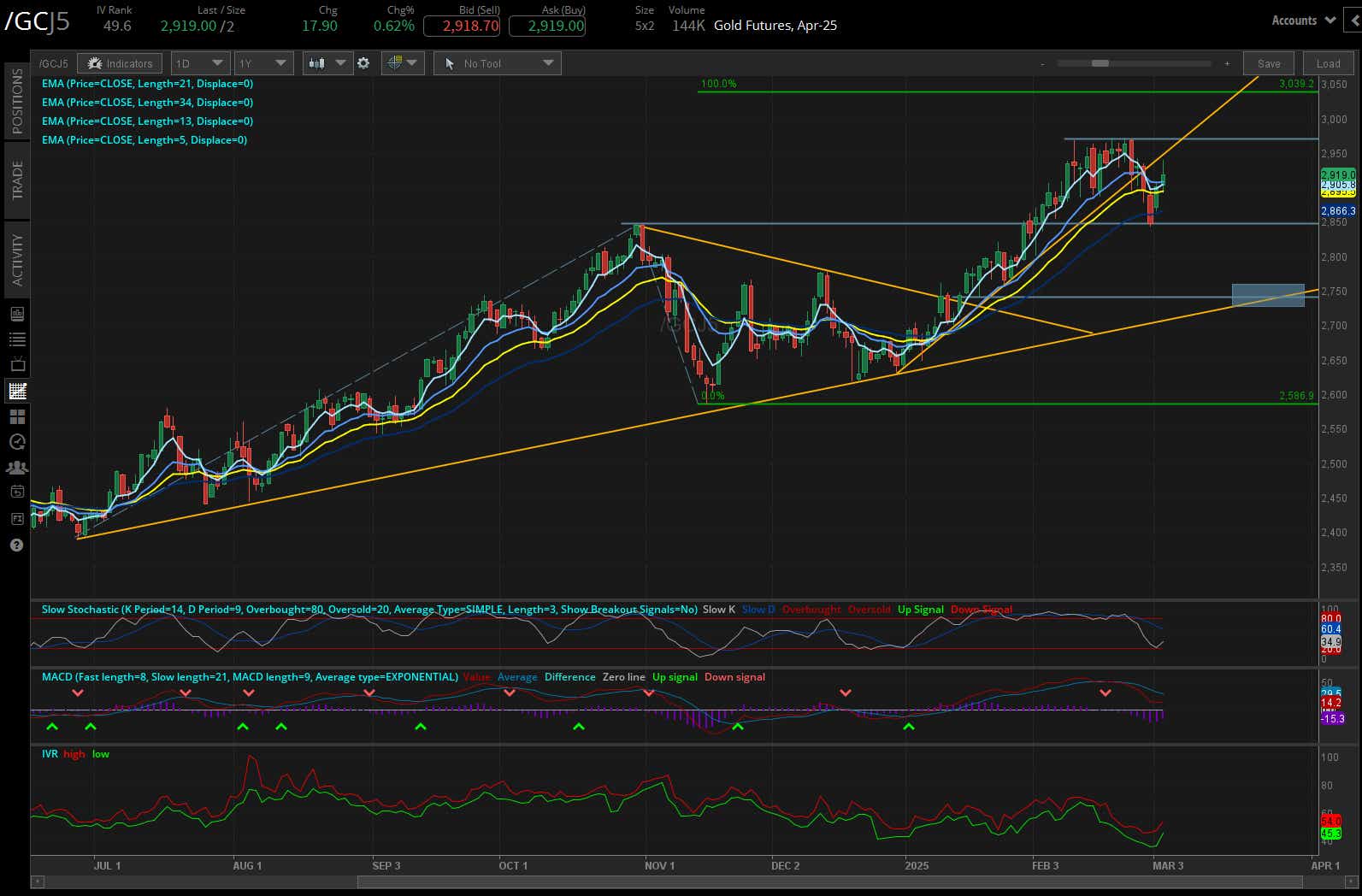Click the /GCJ5 chart symbol label
This screenshot has height=896, width=1362.
coord(54,63)
